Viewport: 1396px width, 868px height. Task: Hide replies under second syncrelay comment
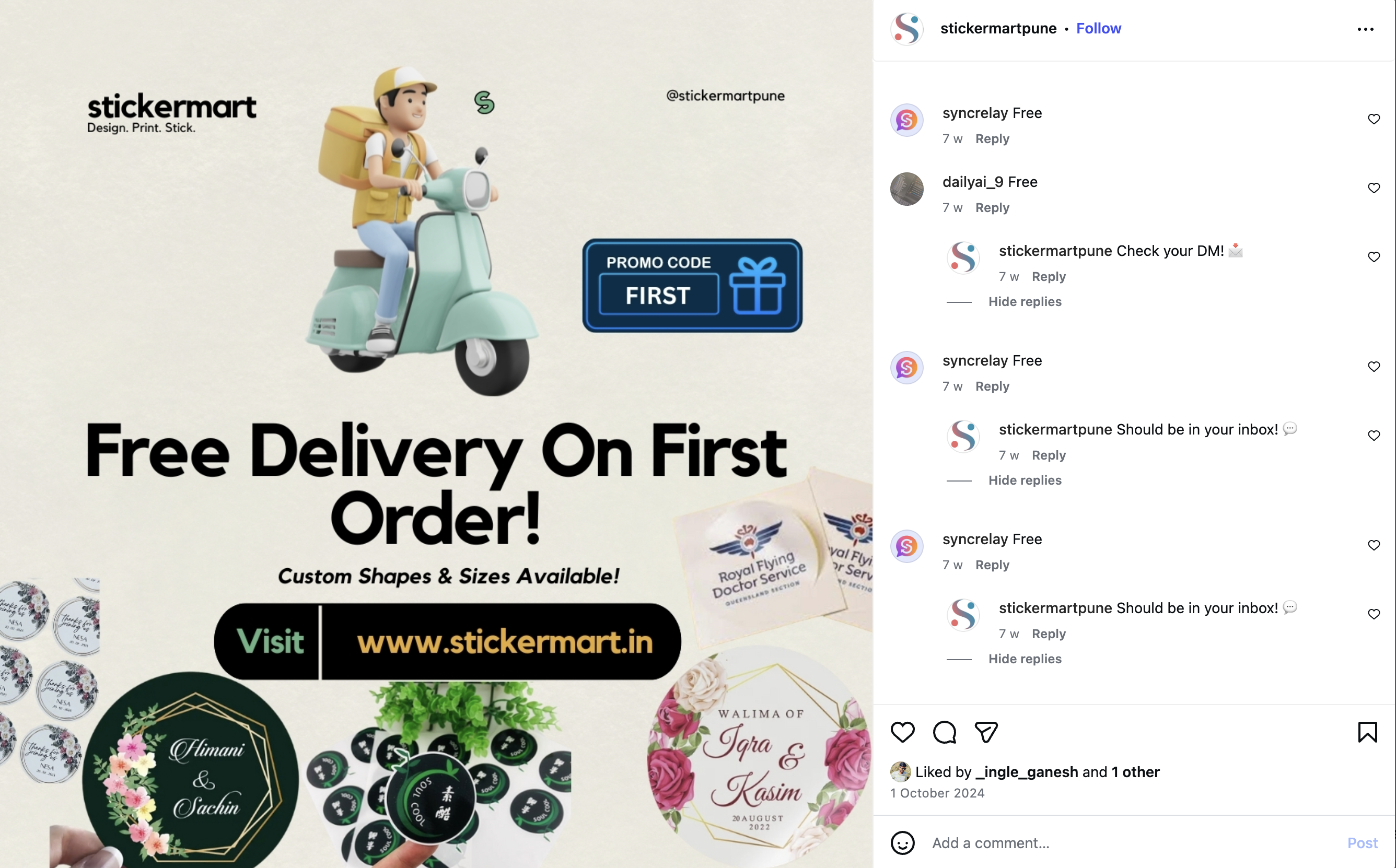pyautogui.click(x=1025, y=480)
